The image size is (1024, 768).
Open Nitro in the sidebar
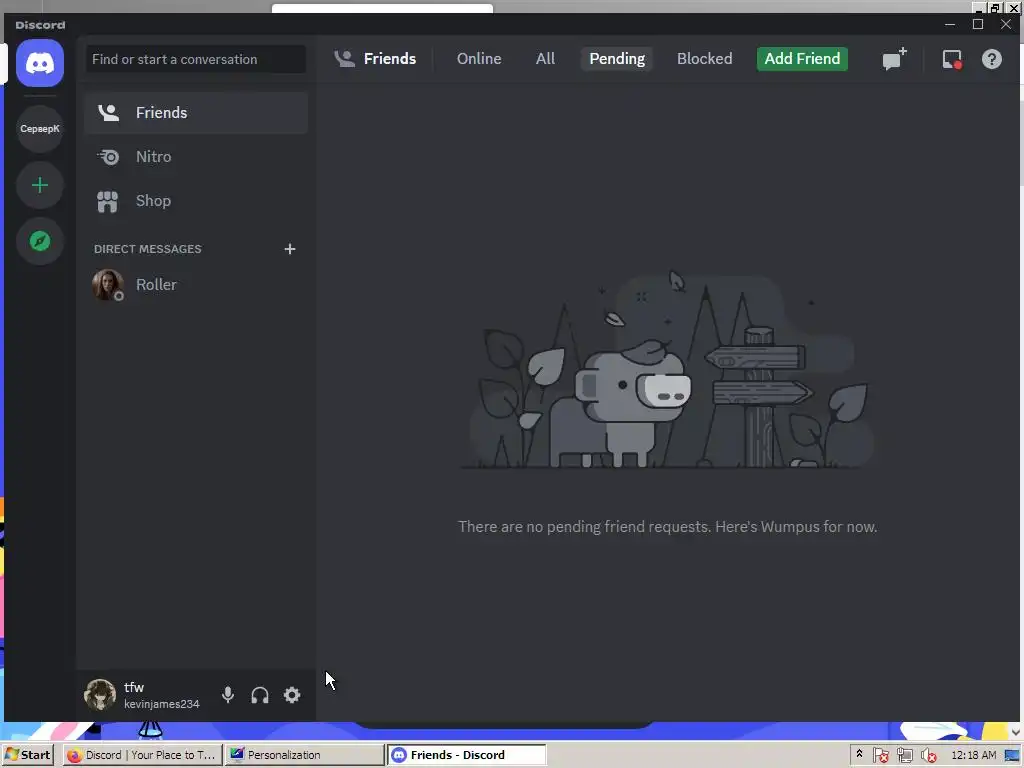(x=195, y=157)
